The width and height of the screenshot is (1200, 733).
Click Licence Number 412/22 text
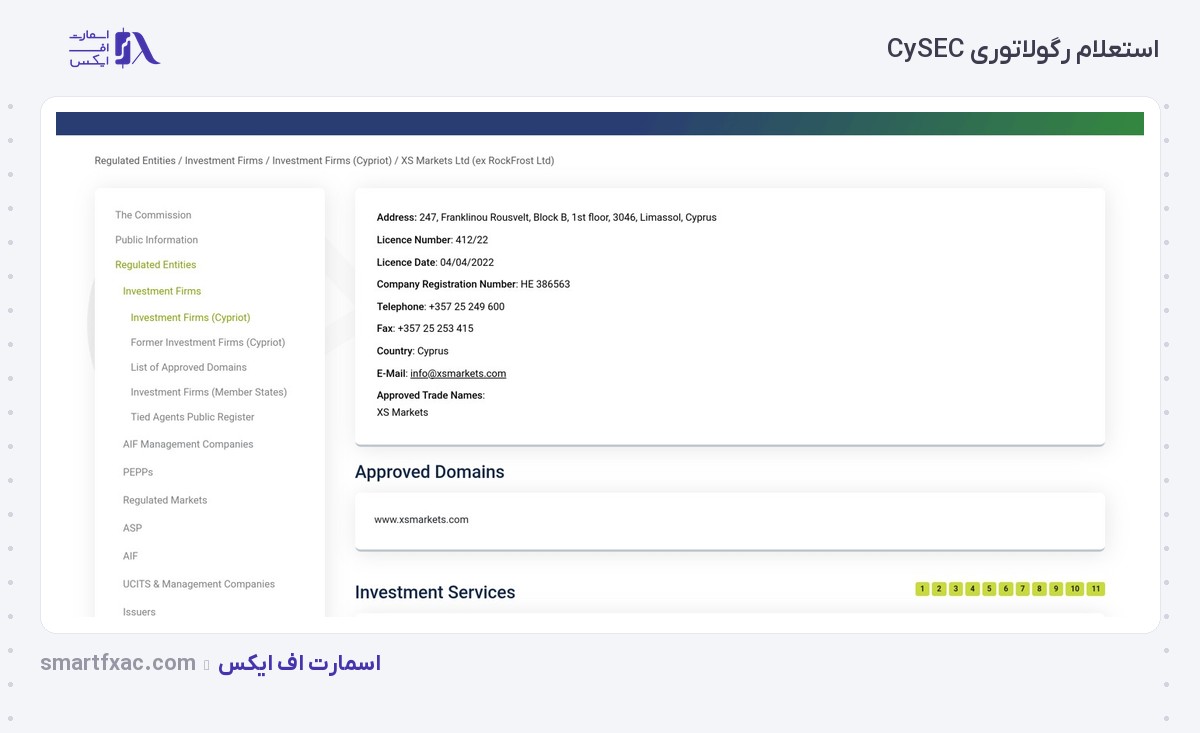pyautogui.click(x=432, y=240)
